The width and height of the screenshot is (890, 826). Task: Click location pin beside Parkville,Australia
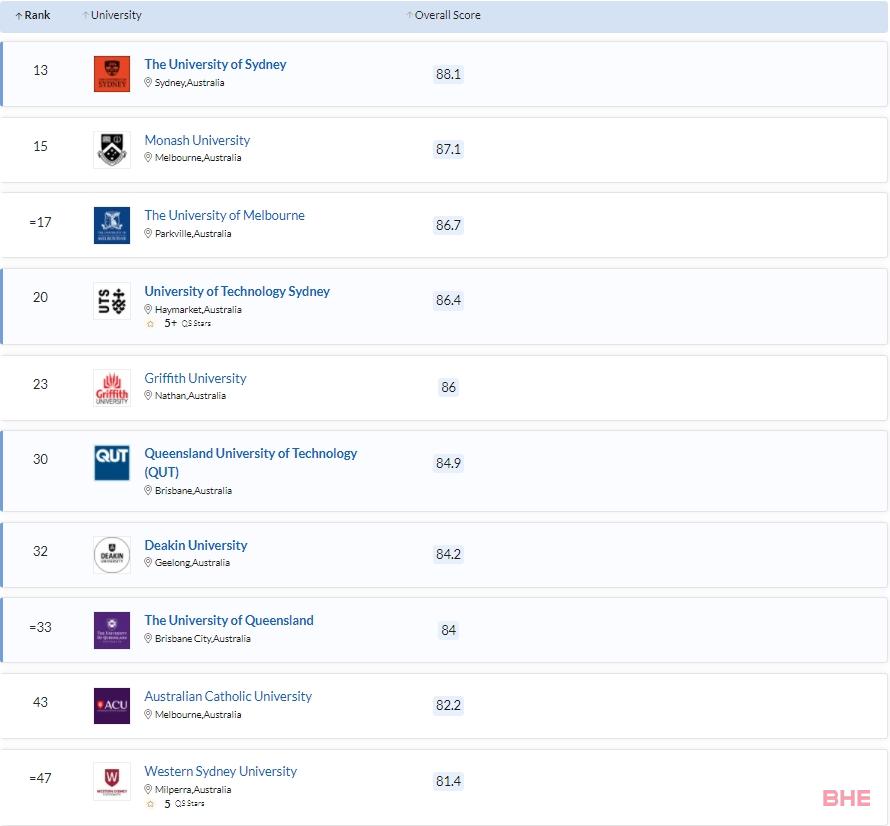tap(148, 233)
